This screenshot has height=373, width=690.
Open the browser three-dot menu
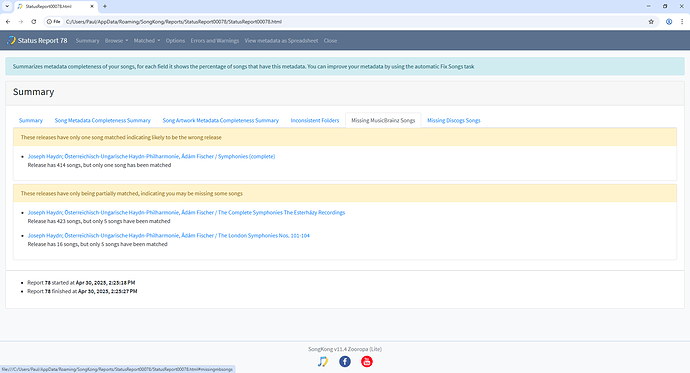682,22
